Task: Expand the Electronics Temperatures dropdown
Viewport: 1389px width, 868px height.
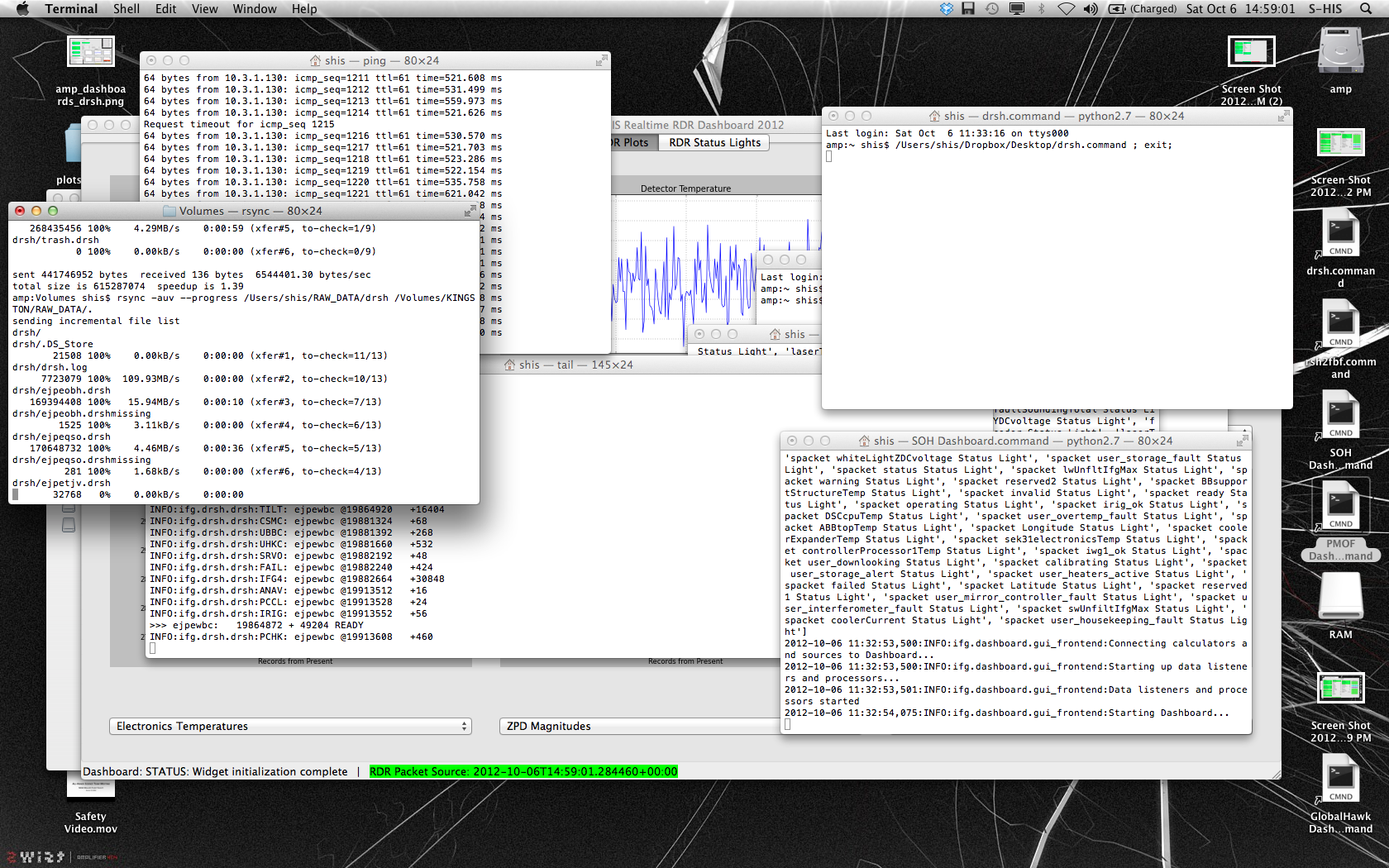Action: pos(290,726)
